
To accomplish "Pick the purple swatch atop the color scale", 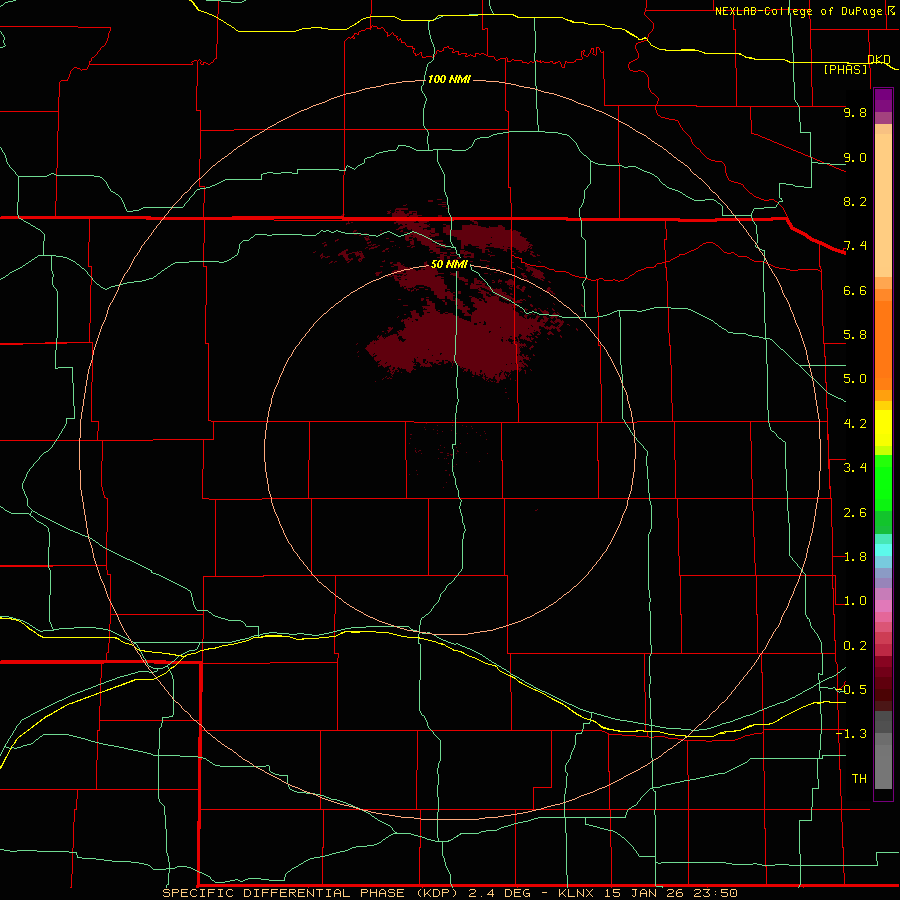I will tap(883, 100).
